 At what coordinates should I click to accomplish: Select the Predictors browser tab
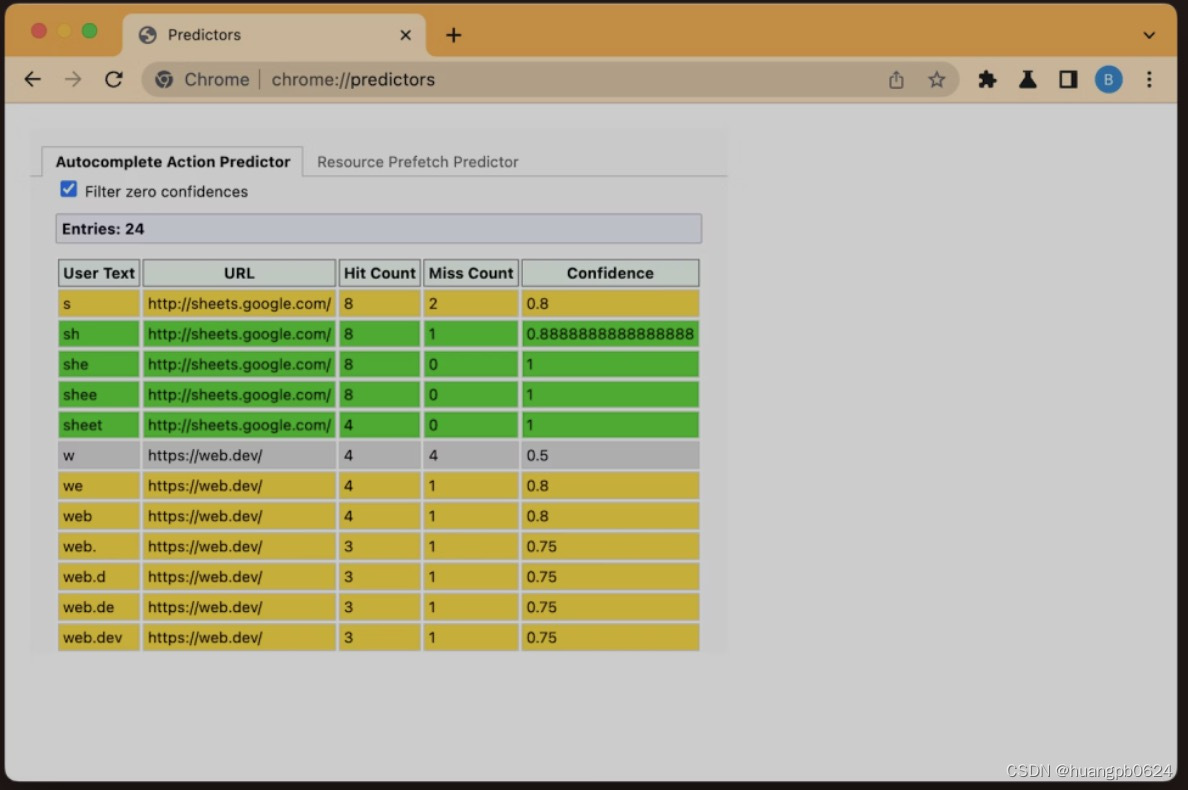pyautogui.click(x=274, y=35)
